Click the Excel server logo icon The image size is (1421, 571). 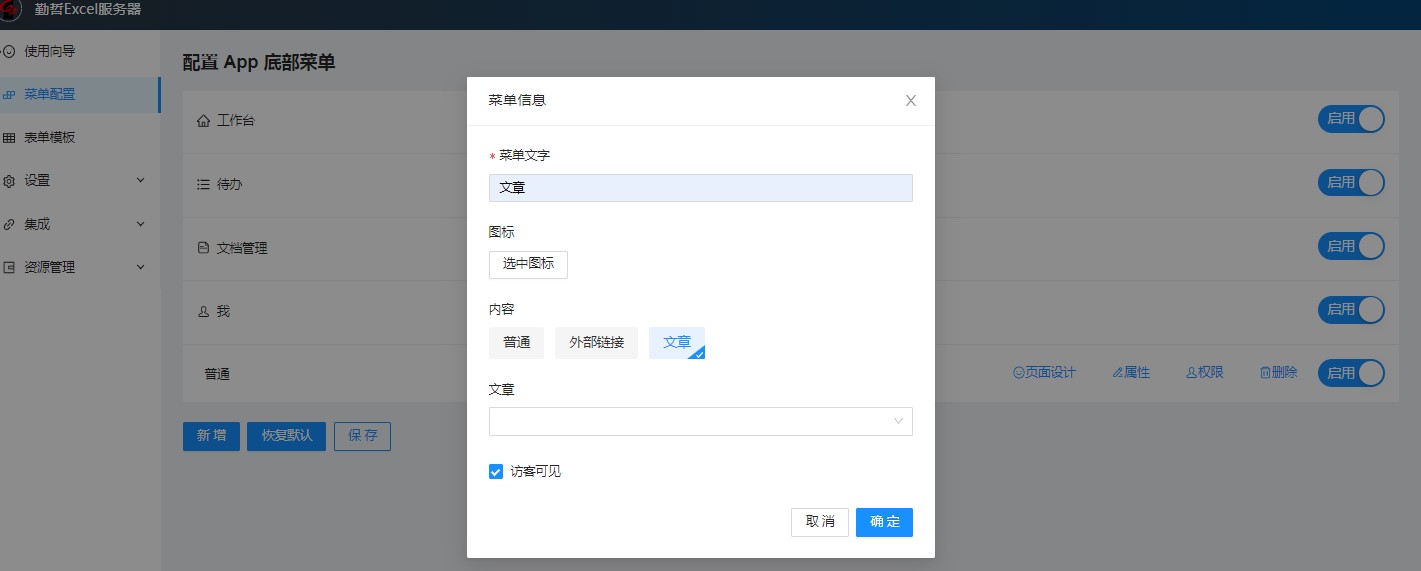point(11,11)
